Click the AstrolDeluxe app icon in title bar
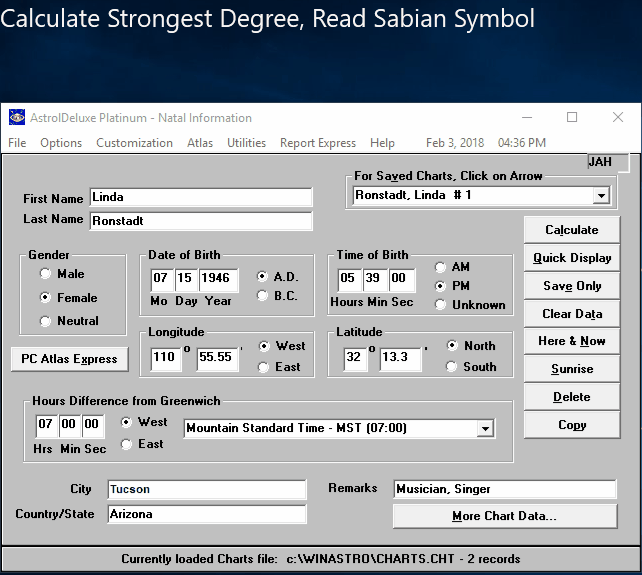642x575 pixels. [x=17, y=118]
